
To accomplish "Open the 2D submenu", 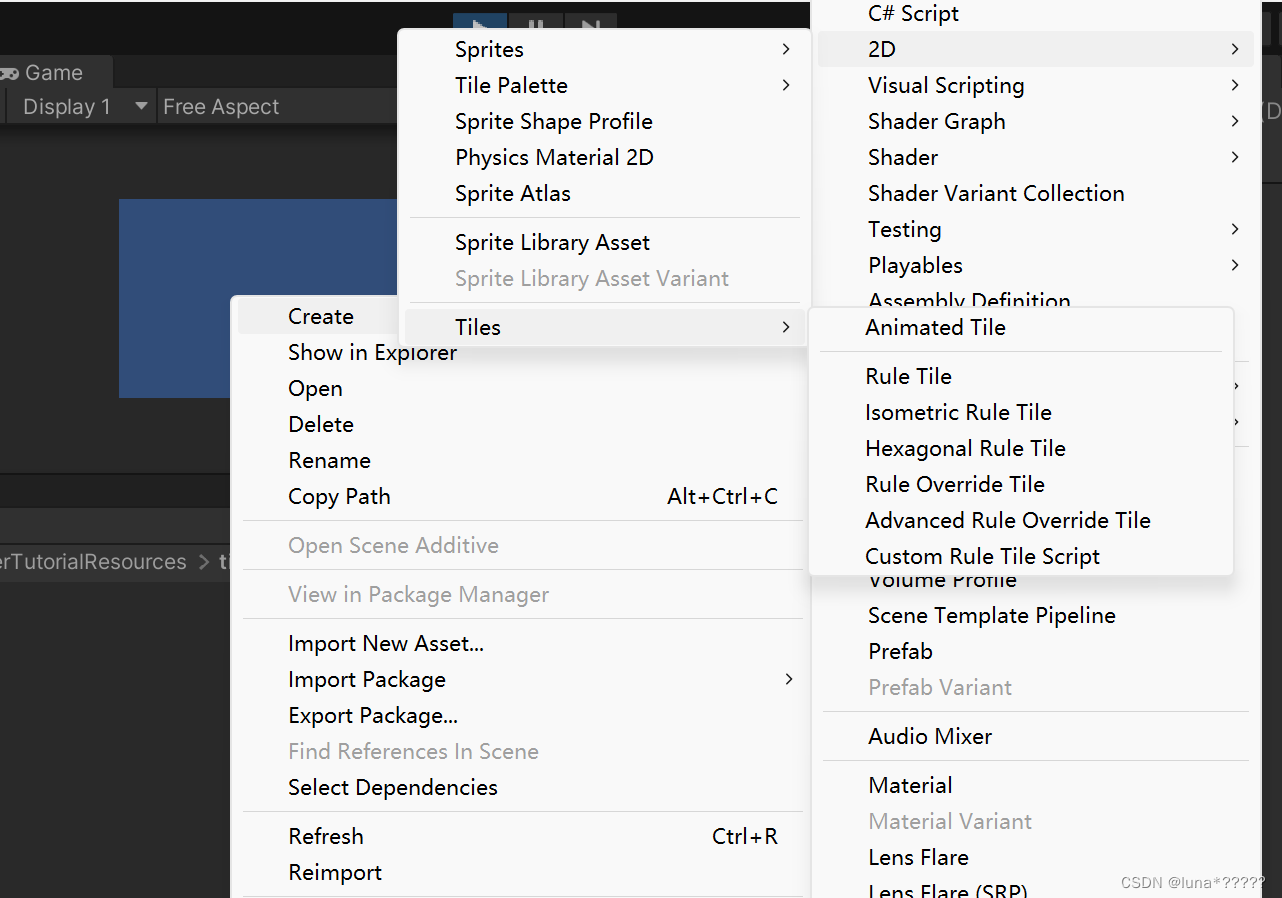I will [x=1036, y=50].
